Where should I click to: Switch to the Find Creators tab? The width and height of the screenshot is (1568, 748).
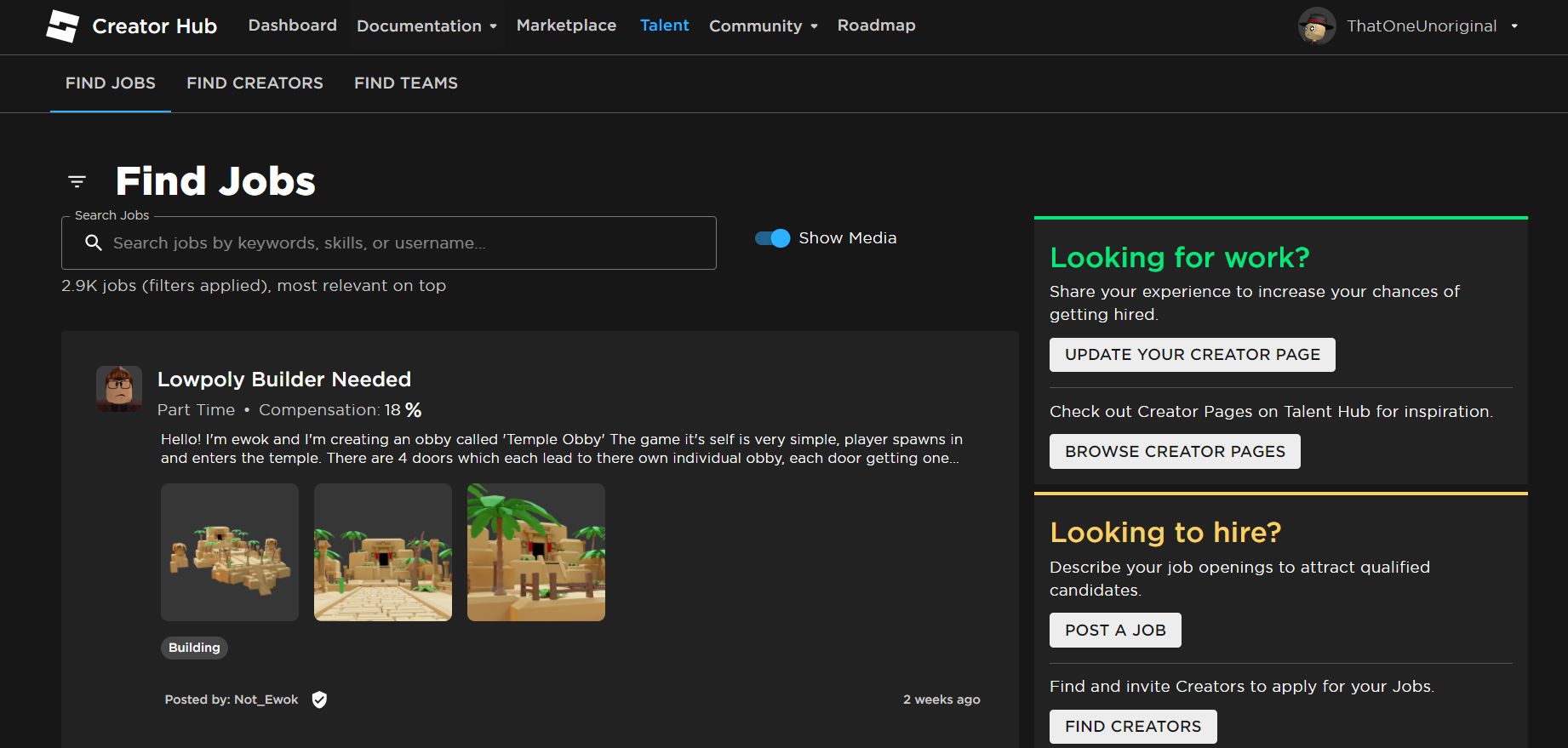[255, 83]
